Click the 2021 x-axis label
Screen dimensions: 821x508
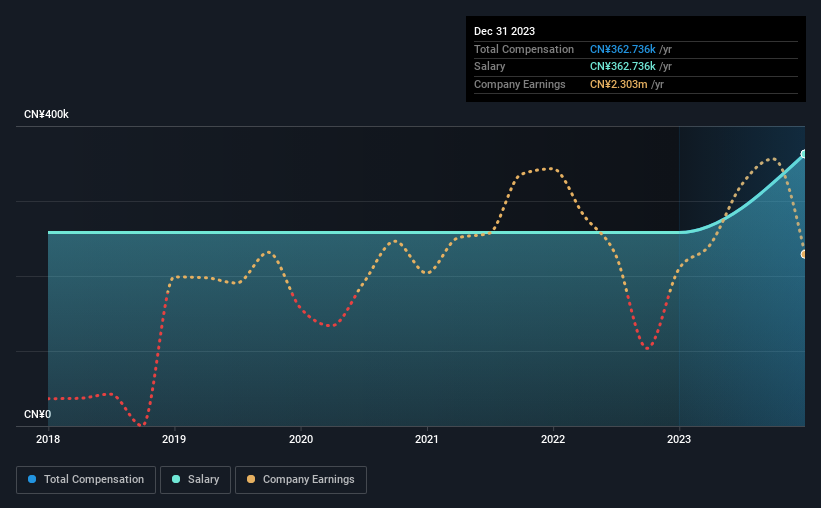427,439
